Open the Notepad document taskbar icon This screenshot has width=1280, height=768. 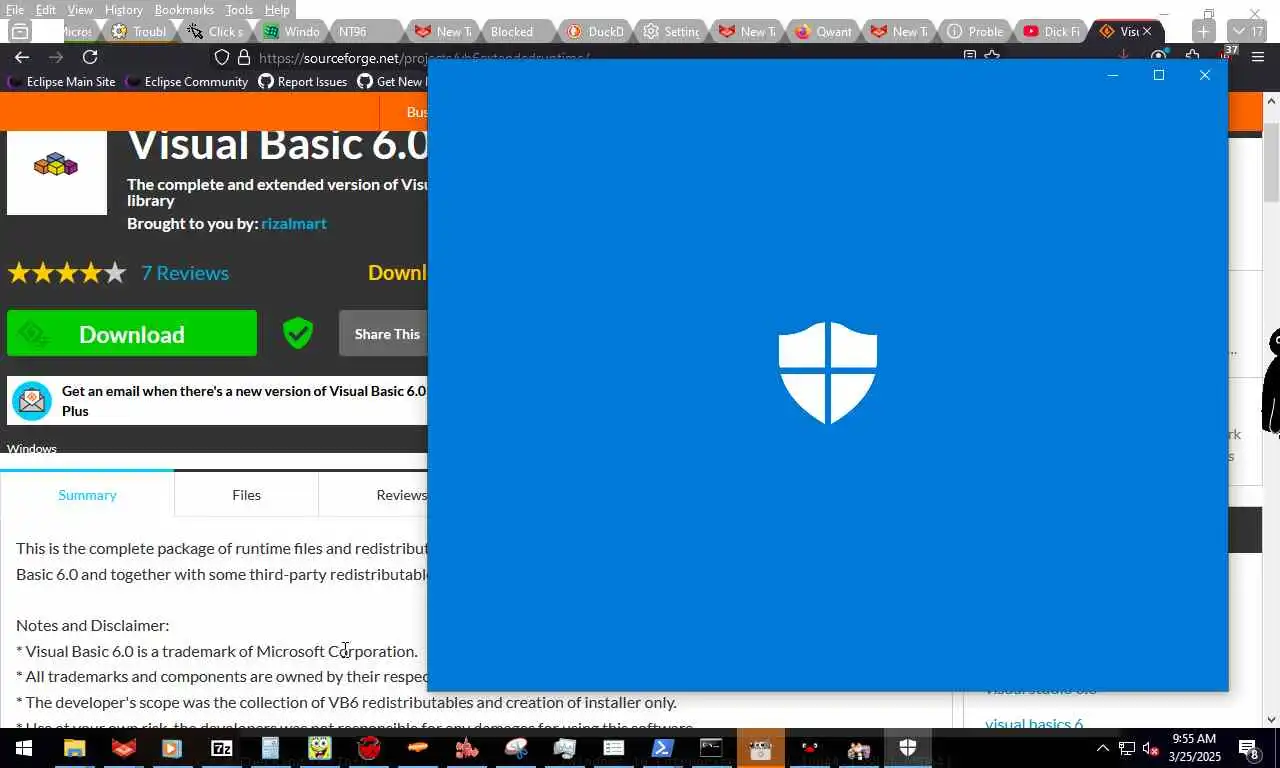pyautogui.click(x=270, y=748)
